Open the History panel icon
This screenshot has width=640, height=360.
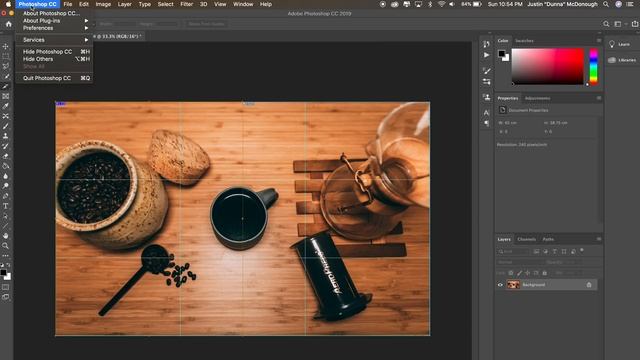point(487,44)
